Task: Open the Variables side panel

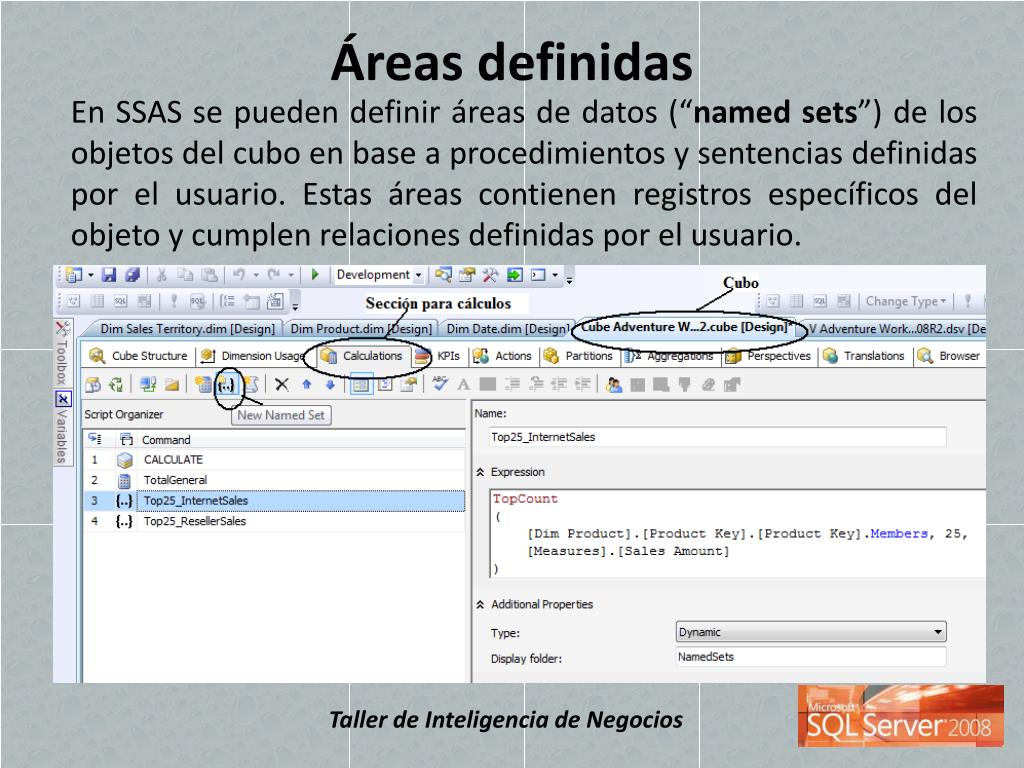Action: coord(63,428)
